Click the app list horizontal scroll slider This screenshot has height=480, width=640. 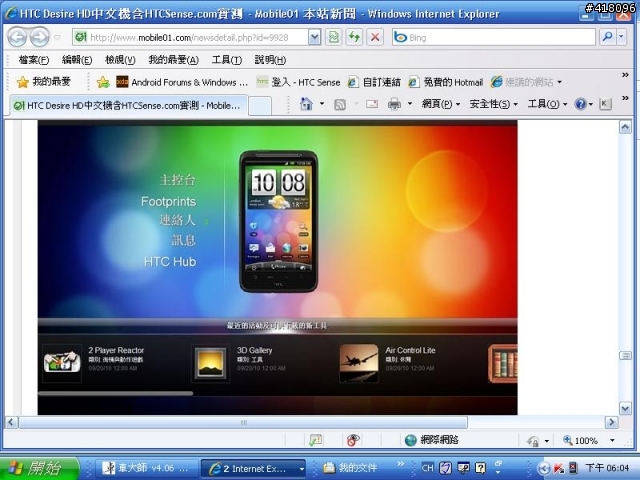116,393
